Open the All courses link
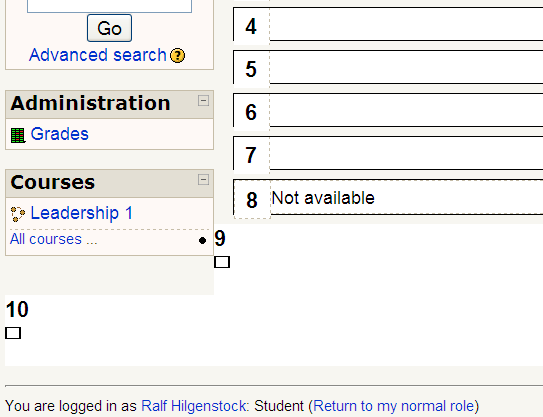Screen dimensions: 543x417 (54, 239)
